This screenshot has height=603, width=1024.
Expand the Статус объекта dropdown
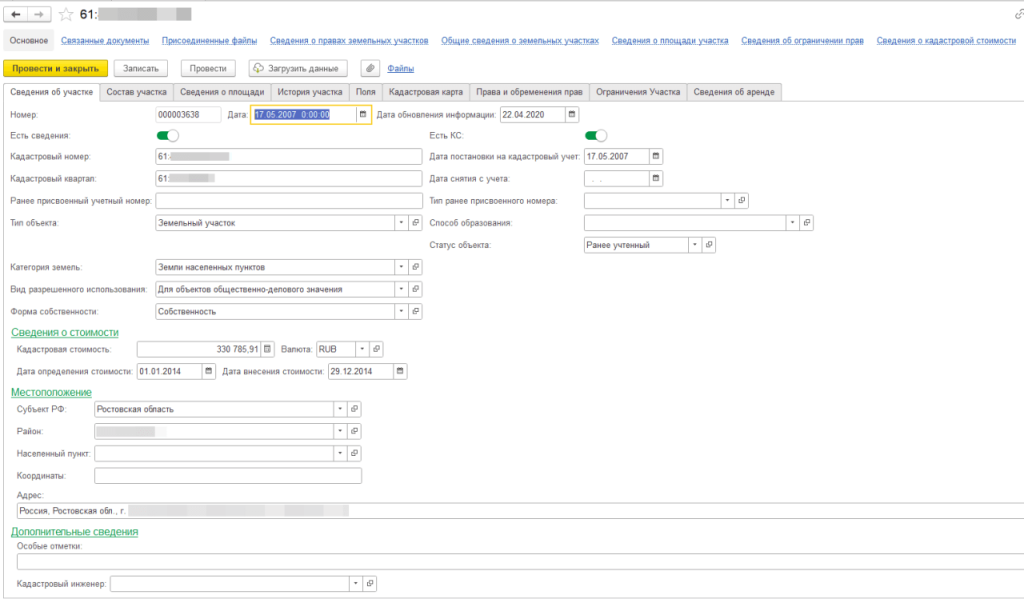[x=693, y=245]
